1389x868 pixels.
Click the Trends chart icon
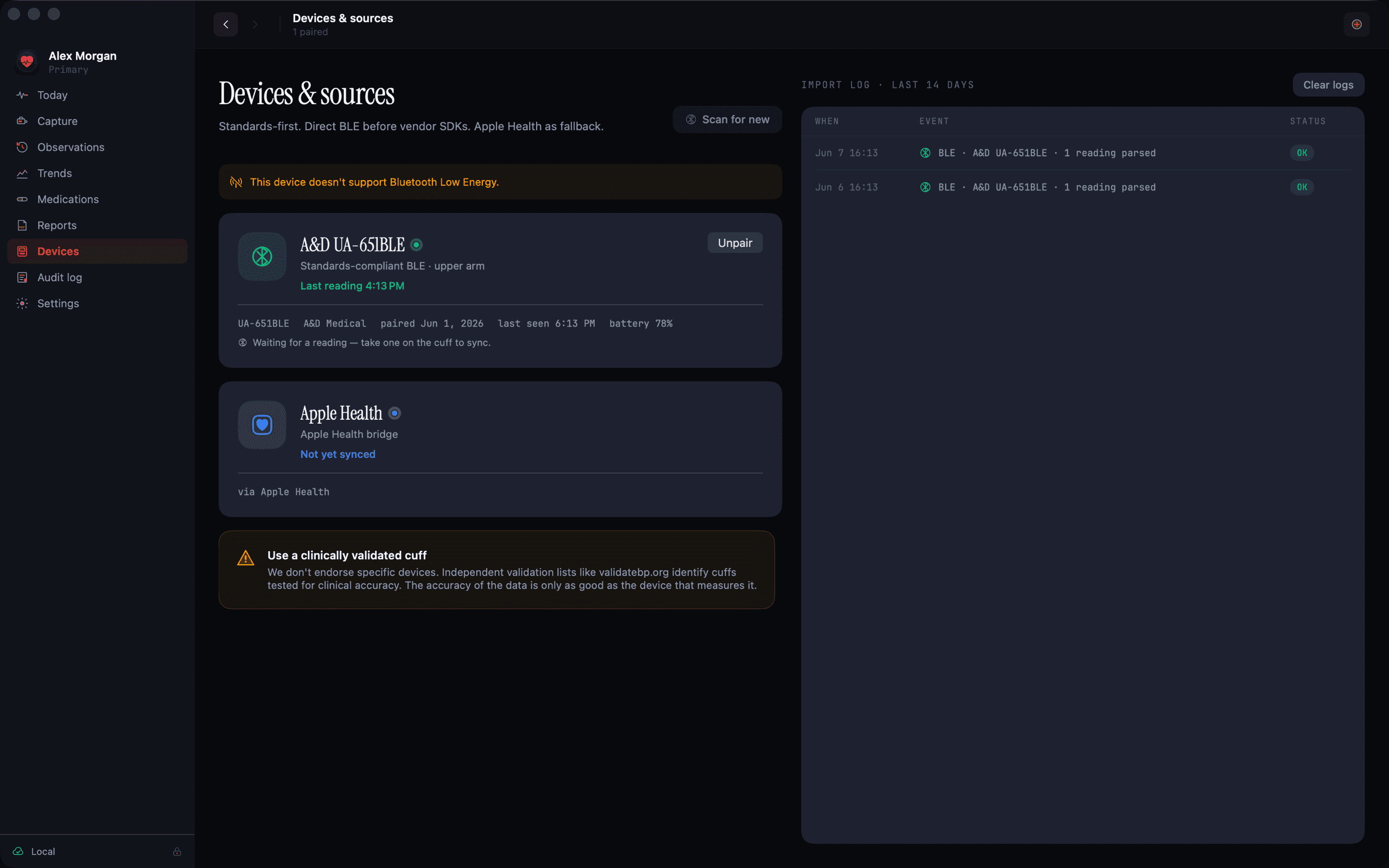click(x=22, y=174)
